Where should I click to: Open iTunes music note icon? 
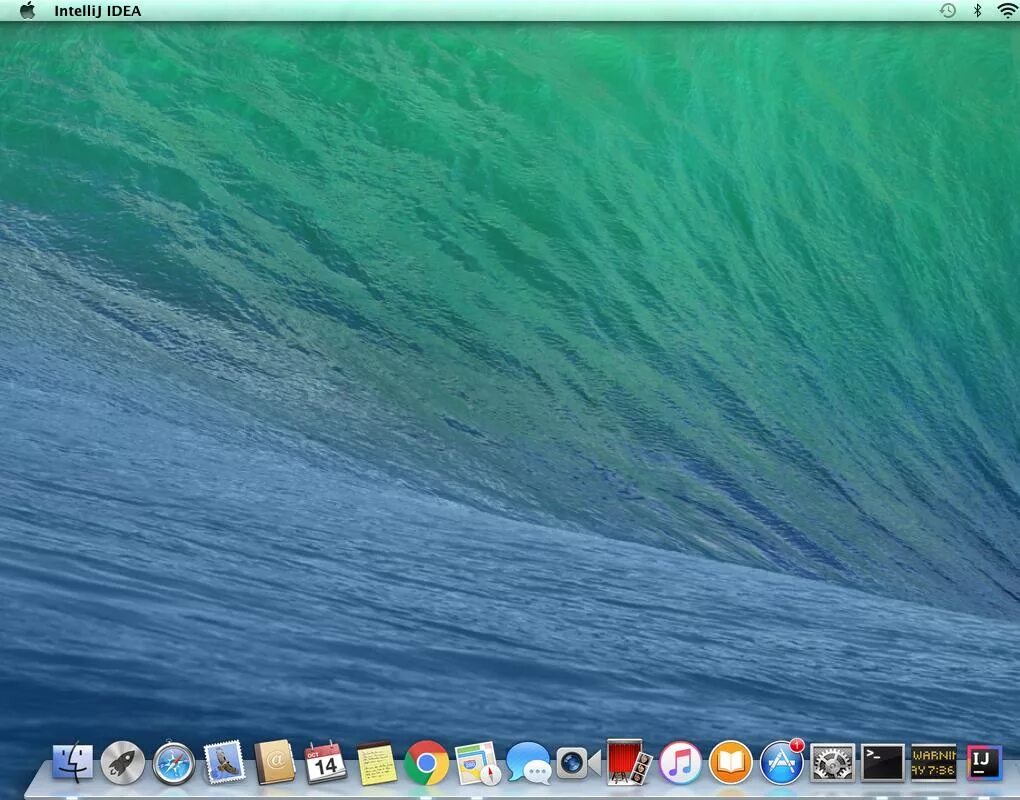pos(680,762)
